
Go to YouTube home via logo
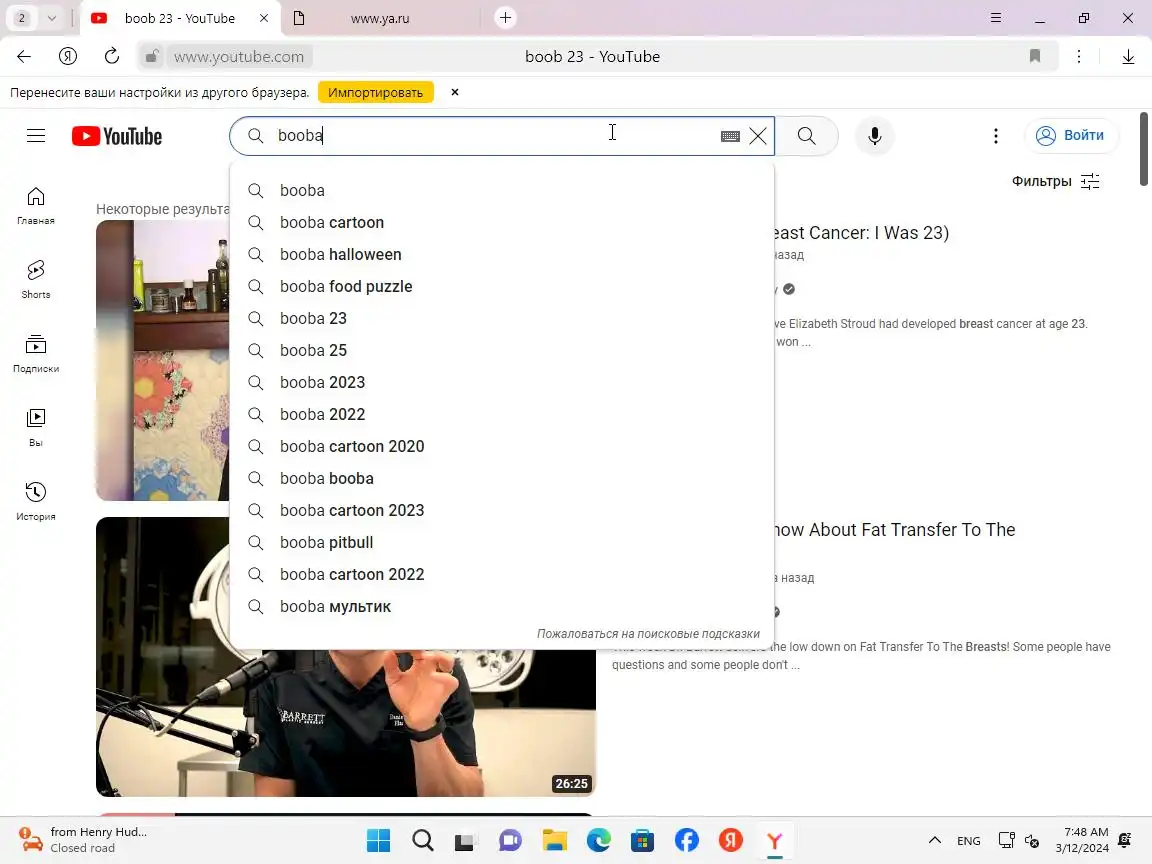click(117, 136)
